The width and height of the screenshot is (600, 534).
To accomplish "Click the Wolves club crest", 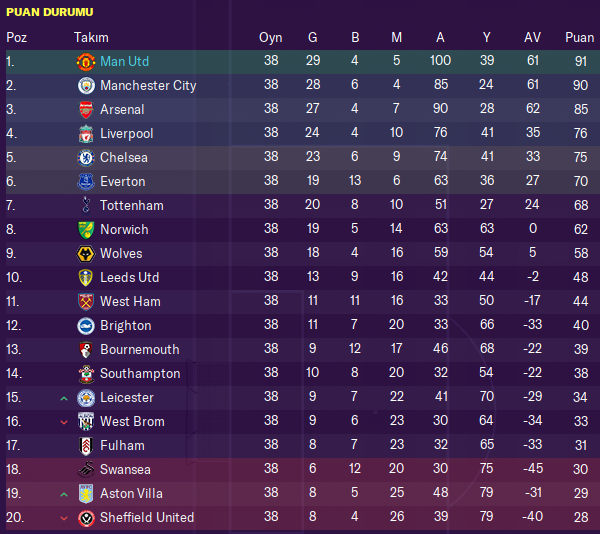I will [x=85, y=253].
